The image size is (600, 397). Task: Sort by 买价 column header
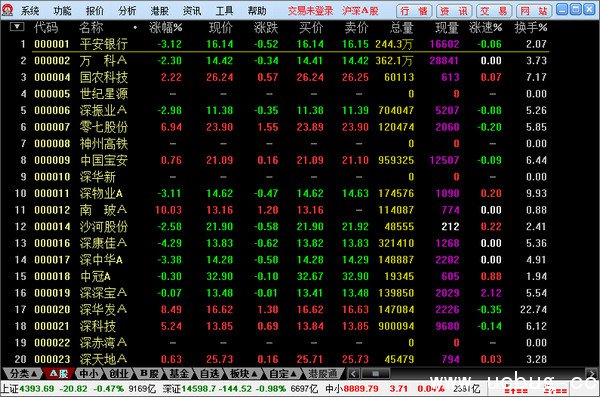pyautogui.click(x=311, y=28)
